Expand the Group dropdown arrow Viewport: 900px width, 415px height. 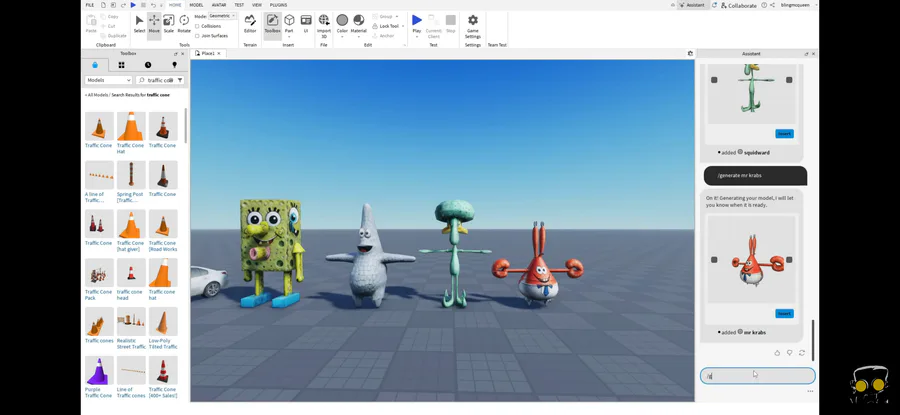[397, 17]
